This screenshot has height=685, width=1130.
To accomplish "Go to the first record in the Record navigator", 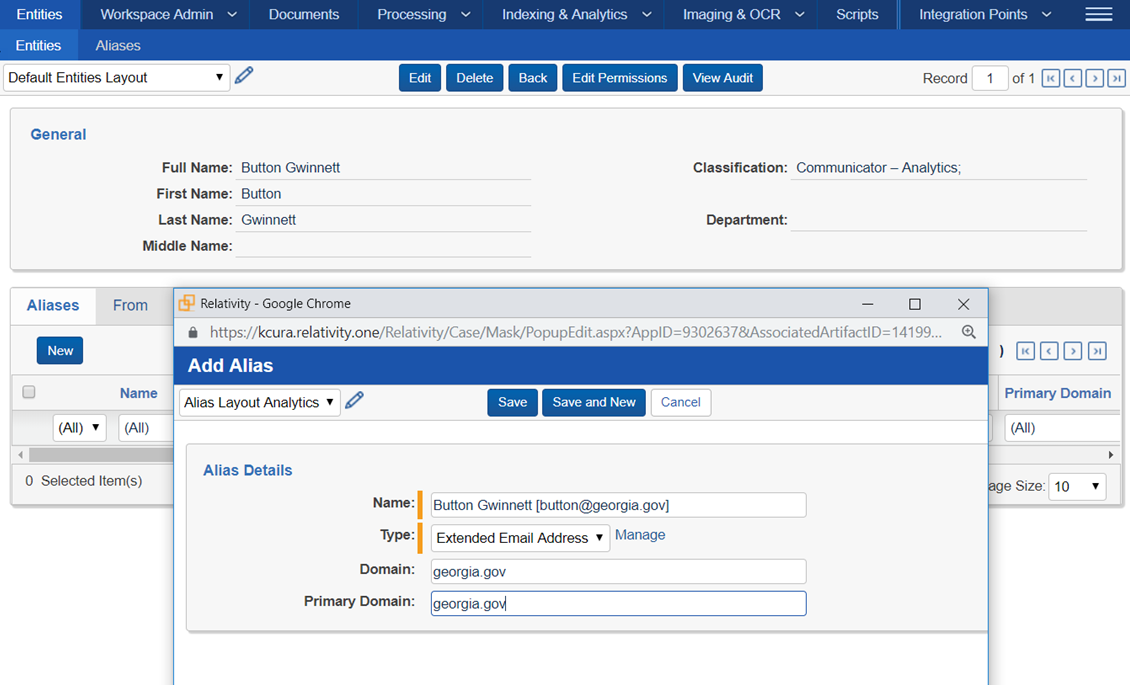I will 1051,78.
